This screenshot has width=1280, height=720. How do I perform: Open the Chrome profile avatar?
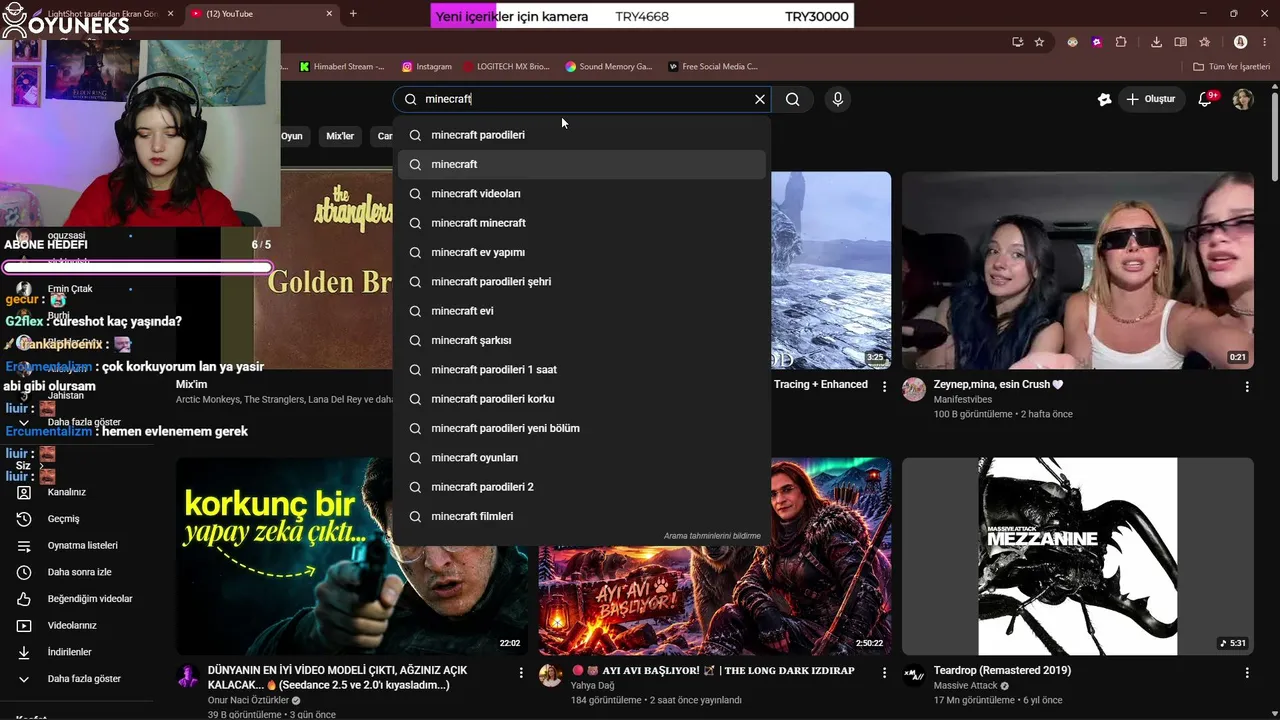tap(1241, 42)
